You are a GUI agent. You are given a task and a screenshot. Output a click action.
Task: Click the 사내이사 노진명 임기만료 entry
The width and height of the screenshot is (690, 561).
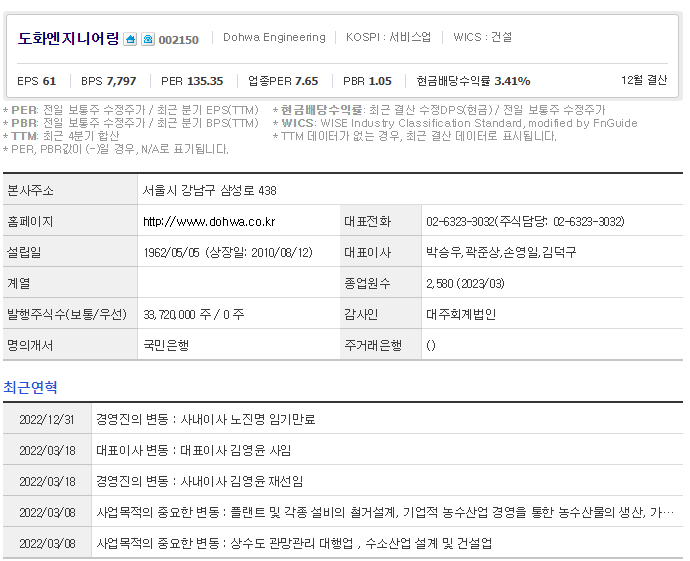(x=206, y=419)
